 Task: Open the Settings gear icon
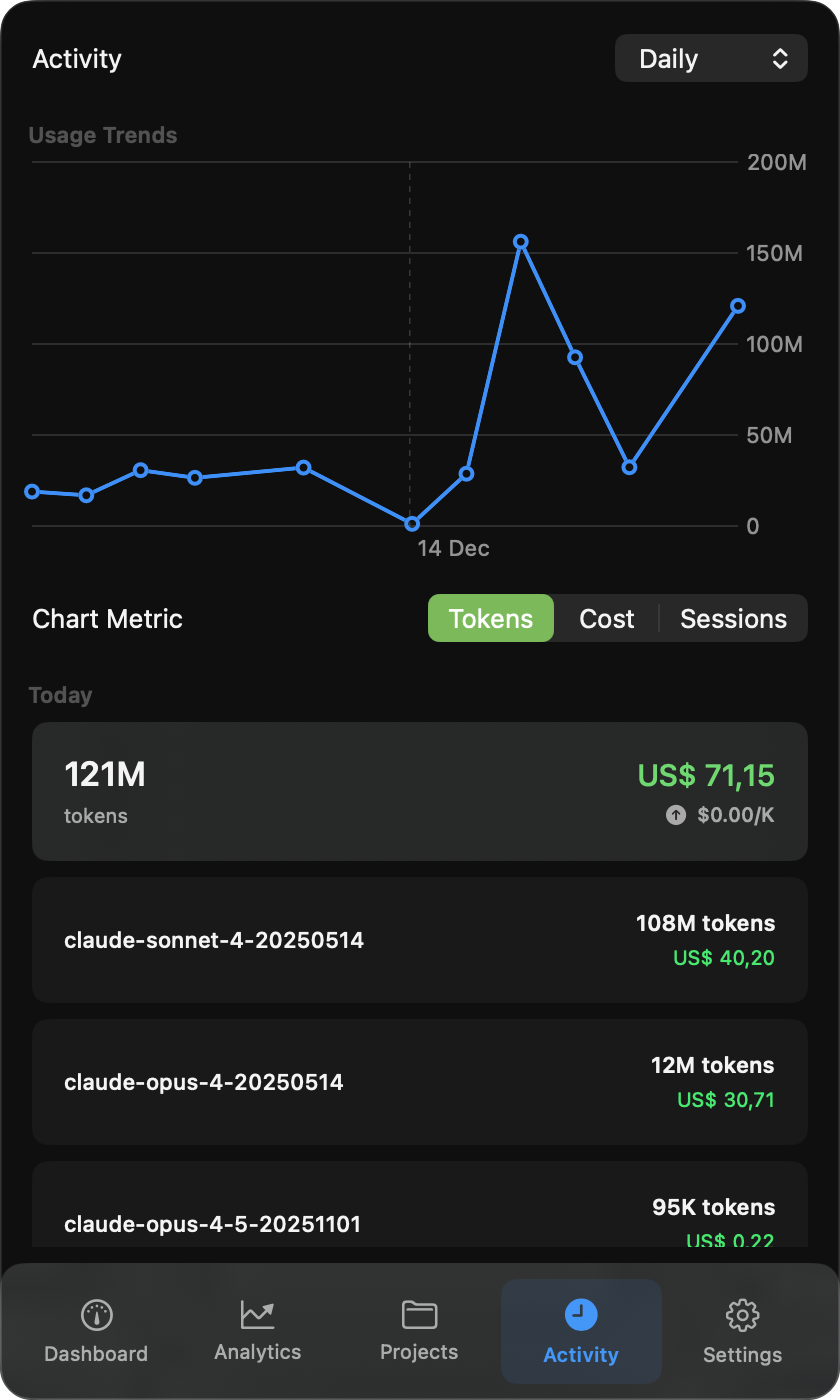tap(742, 1314)
